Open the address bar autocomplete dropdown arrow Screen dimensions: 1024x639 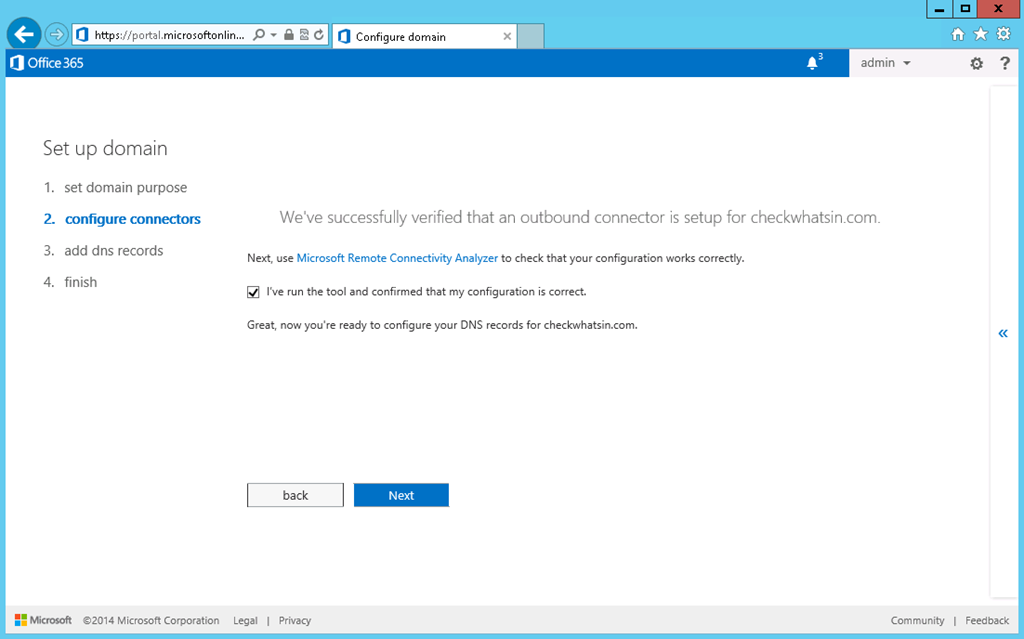point(274,35)
